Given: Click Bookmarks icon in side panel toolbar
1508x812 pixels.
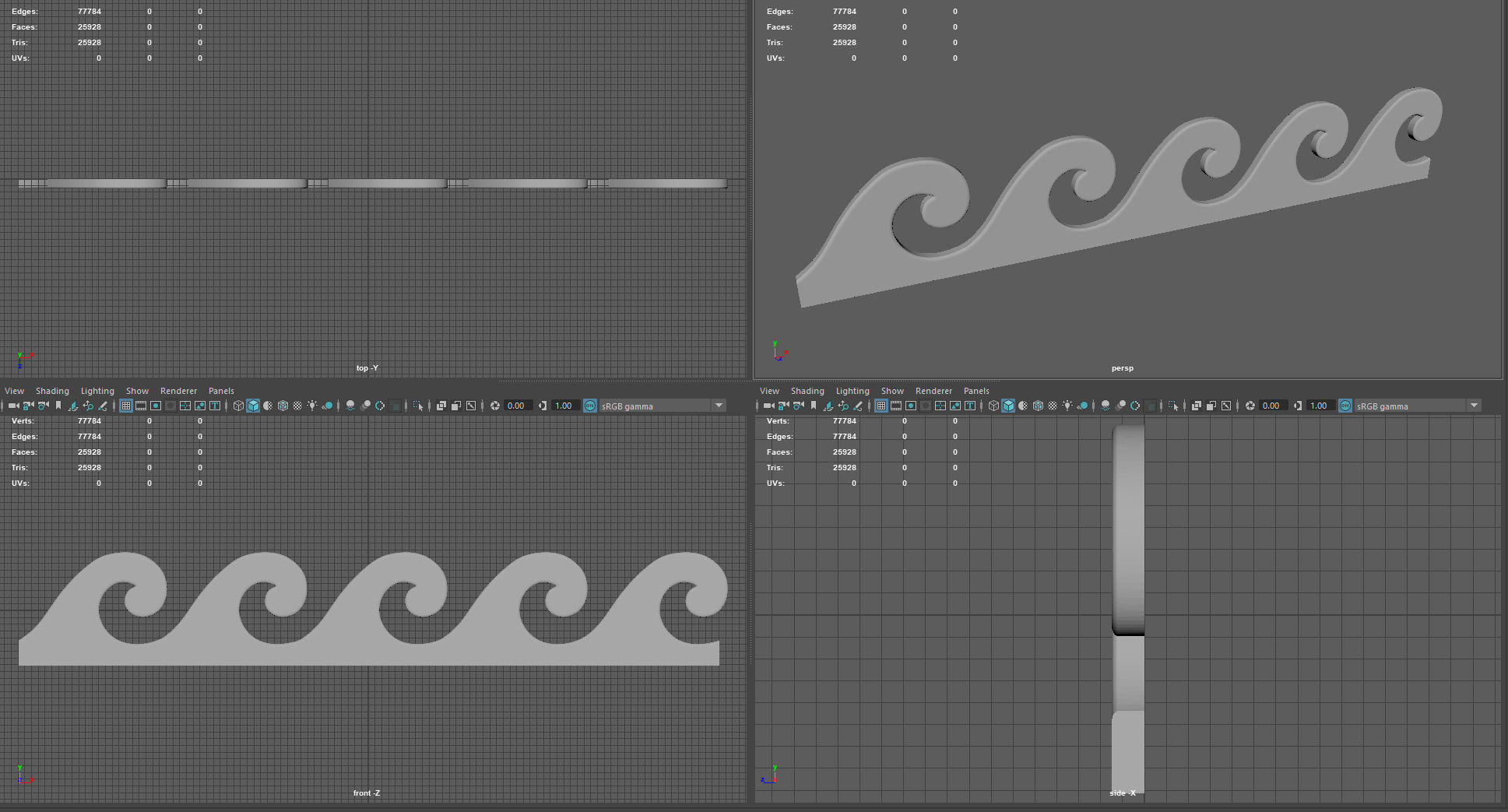Looking at the screenshot, I should click(814, 406).
